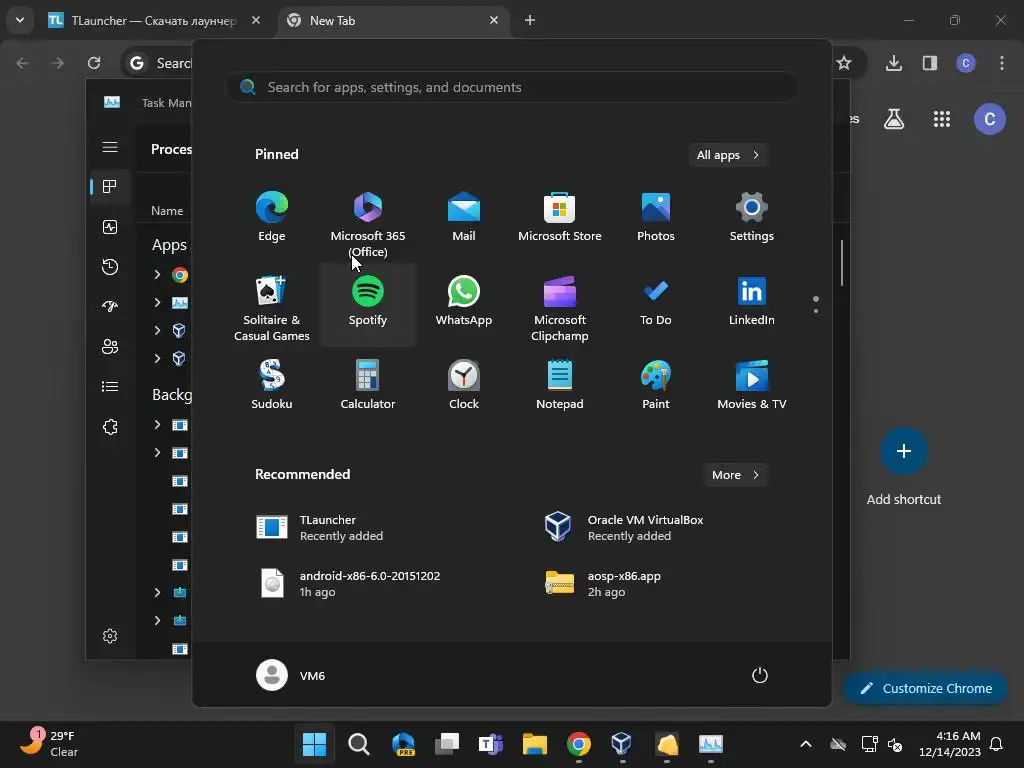
Task: Open Chrome tab search dropdown
Action: click(x=20, y=20)
